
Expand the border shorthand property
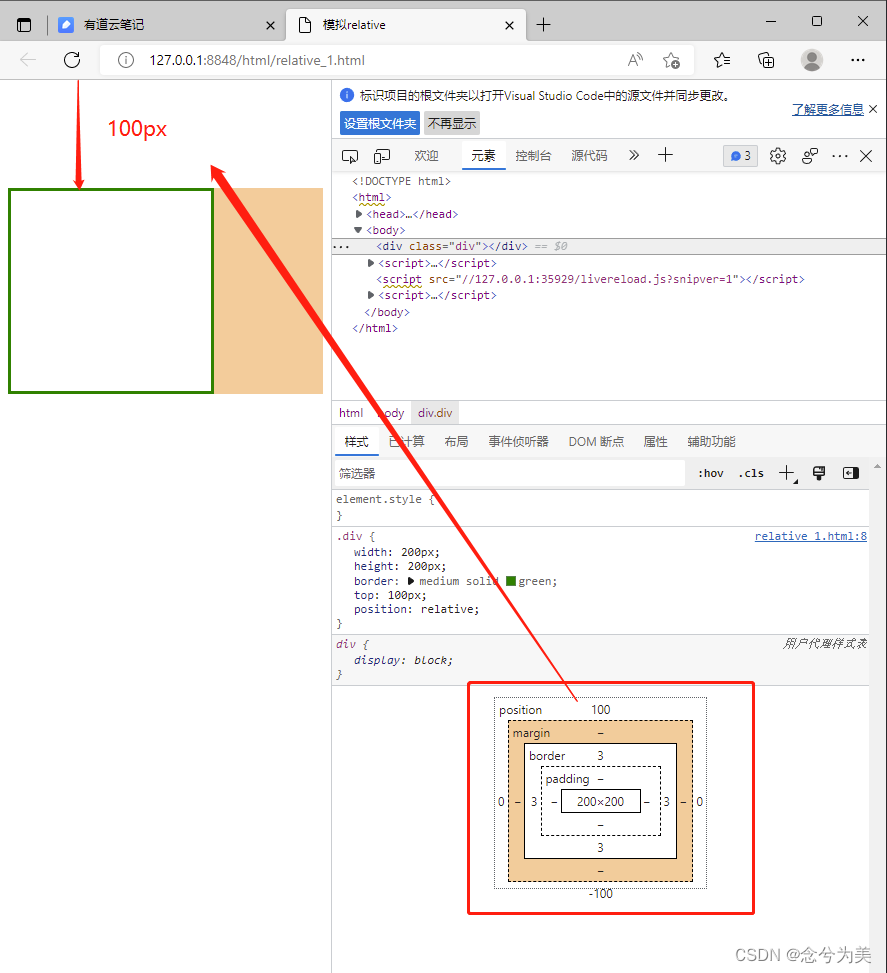coord(410,581)
